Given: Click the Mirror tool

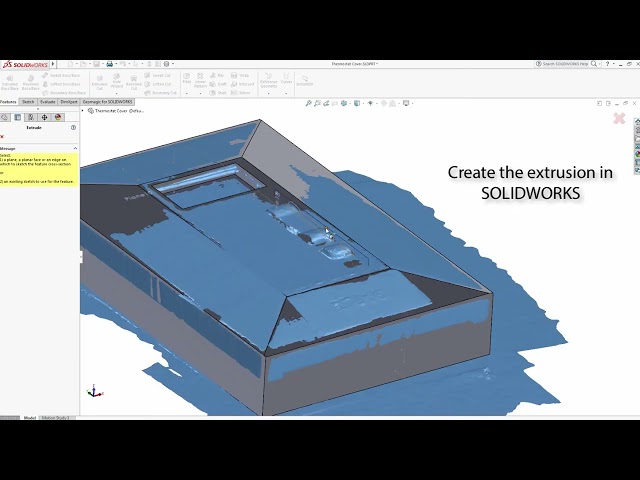Looking at the screenshot, I should [x=240, y=93].
